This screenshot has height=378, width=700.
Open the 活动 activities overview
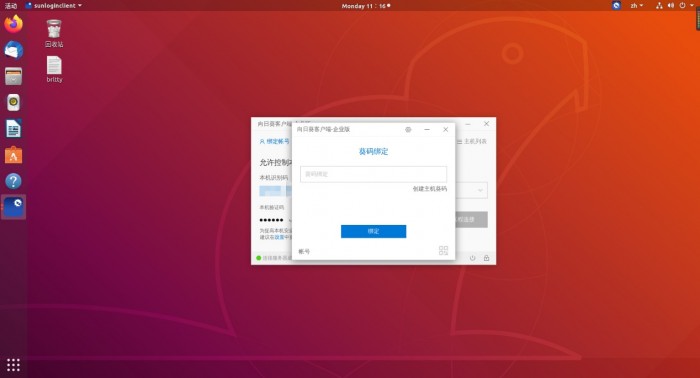click(x=11, y=5)
